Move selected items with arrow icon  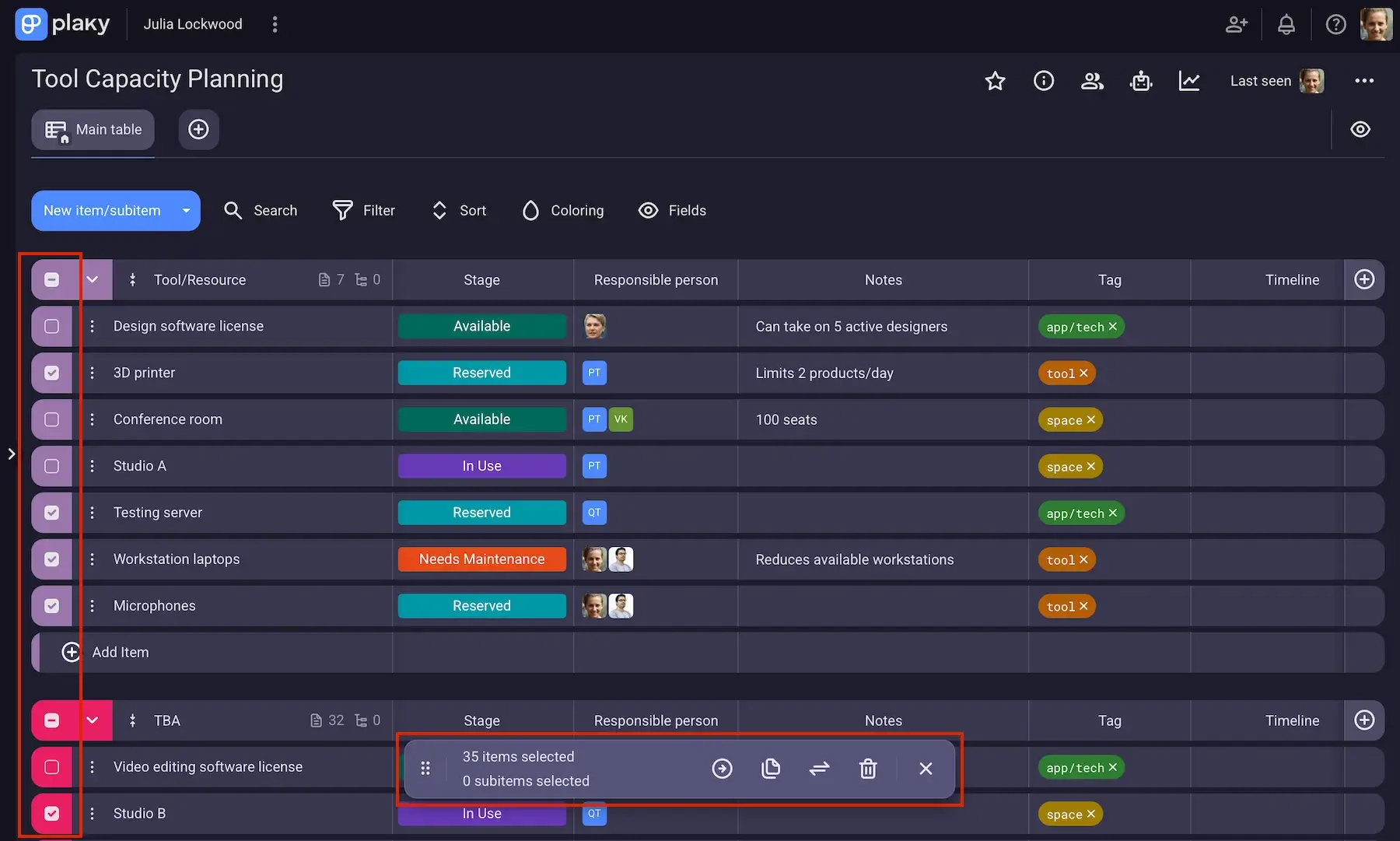(722, 769)
